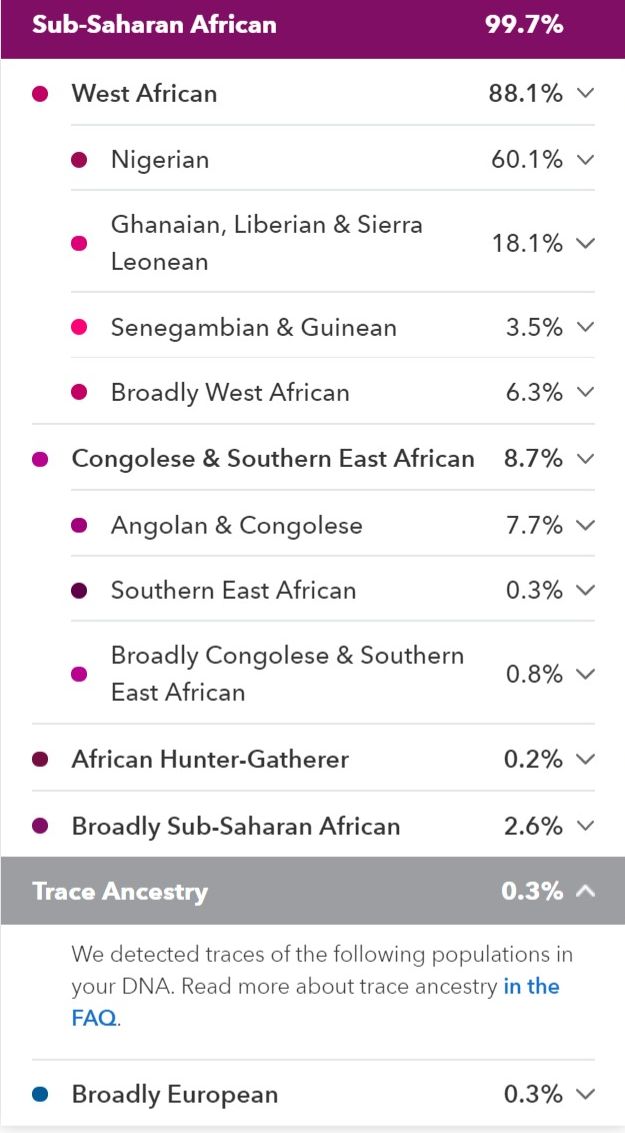Select Broadly Congolese & Southern East African row
The image size is (625, 1133).
pos(333,673)
